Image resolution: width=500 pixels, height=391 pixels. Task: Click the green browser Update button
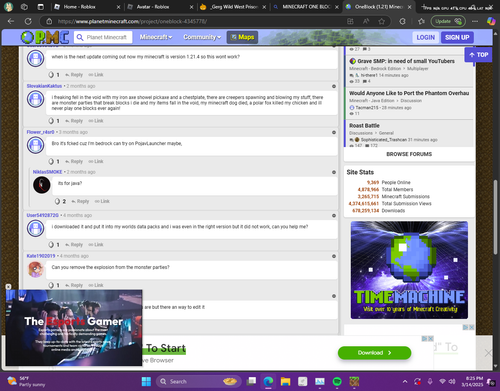pyautogui.click(x=448, y=21)
